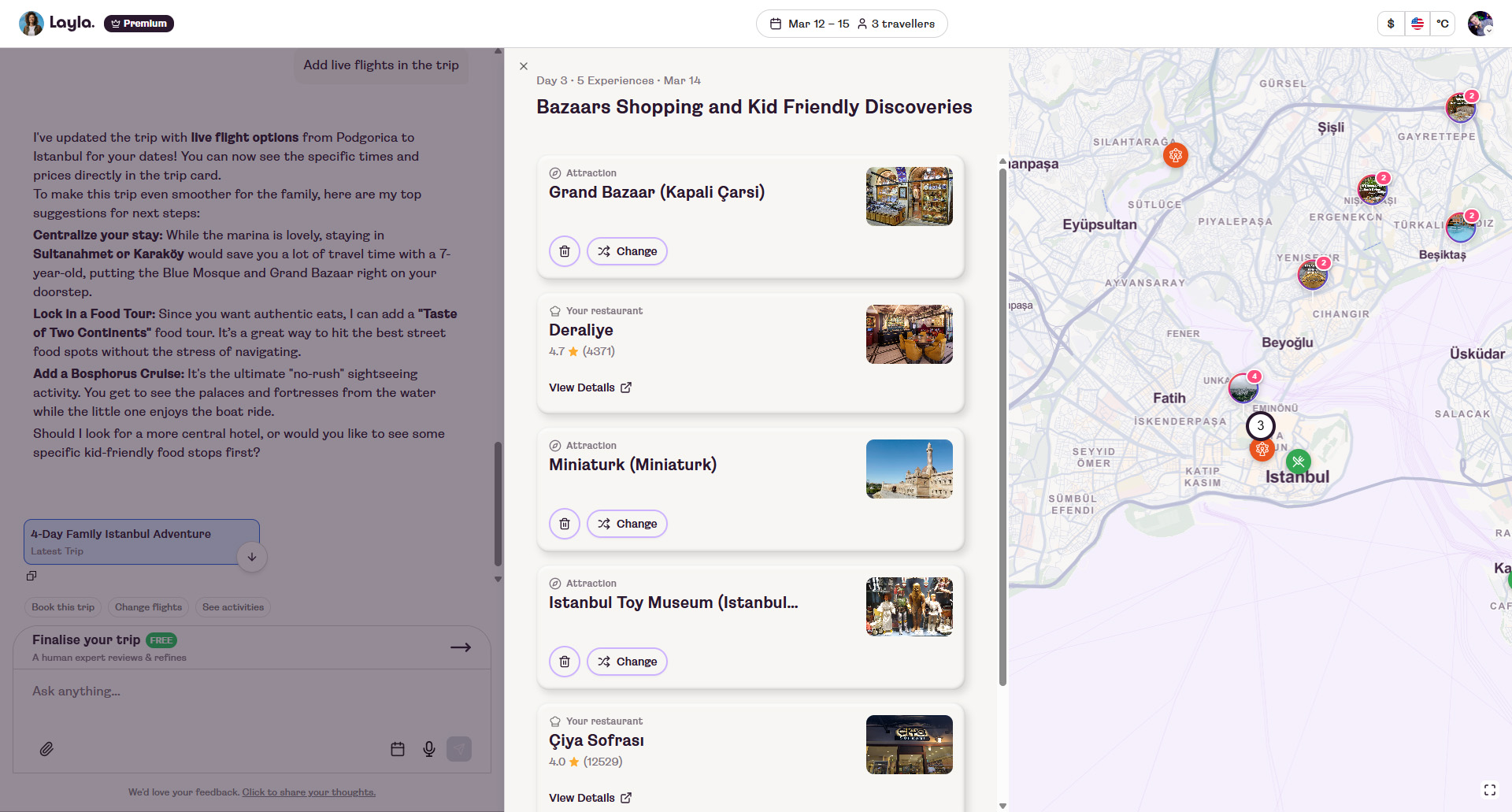Select the Change flights suggestion chip
Image resolution: width=1512 pixels, height=812 pixels.
(x=148, y=607)
